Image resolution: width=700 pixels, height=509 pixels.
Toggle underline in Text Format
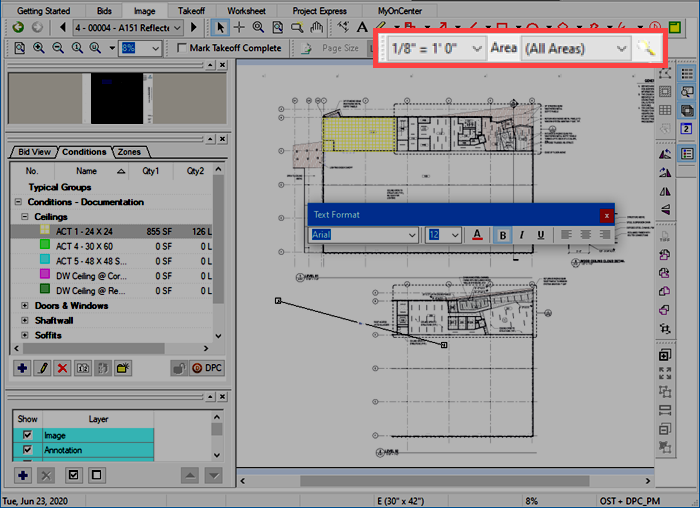click(x=541, y=235)
